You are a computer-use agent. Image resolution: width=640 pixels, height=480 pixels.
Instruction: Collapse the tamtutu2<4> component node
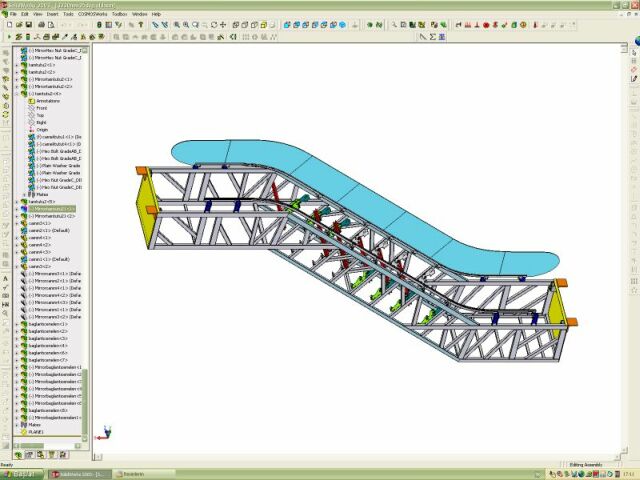tap(16, 94)
